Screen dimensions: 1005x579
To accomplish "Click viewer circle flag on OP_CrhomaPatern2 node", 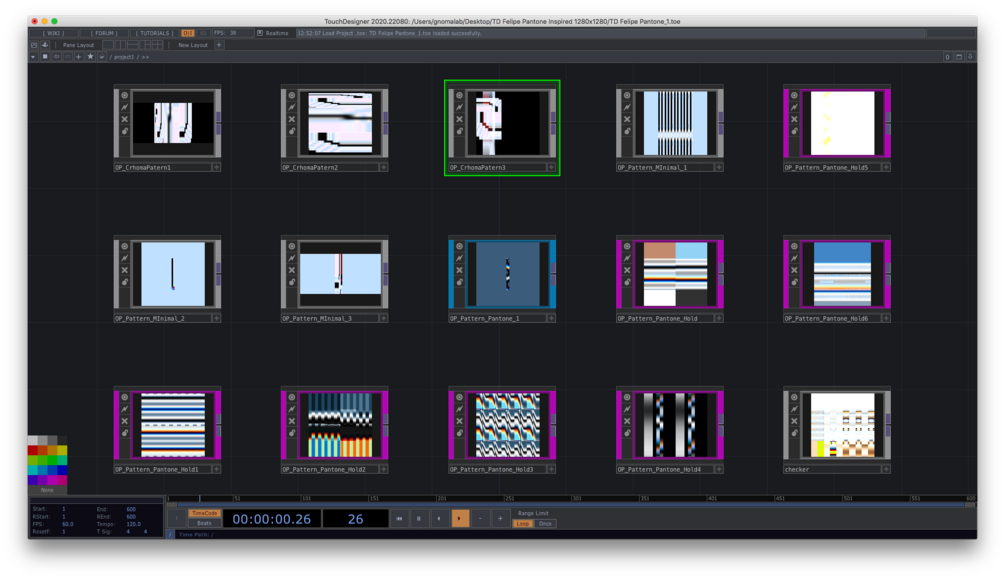I will pos(292,96).
